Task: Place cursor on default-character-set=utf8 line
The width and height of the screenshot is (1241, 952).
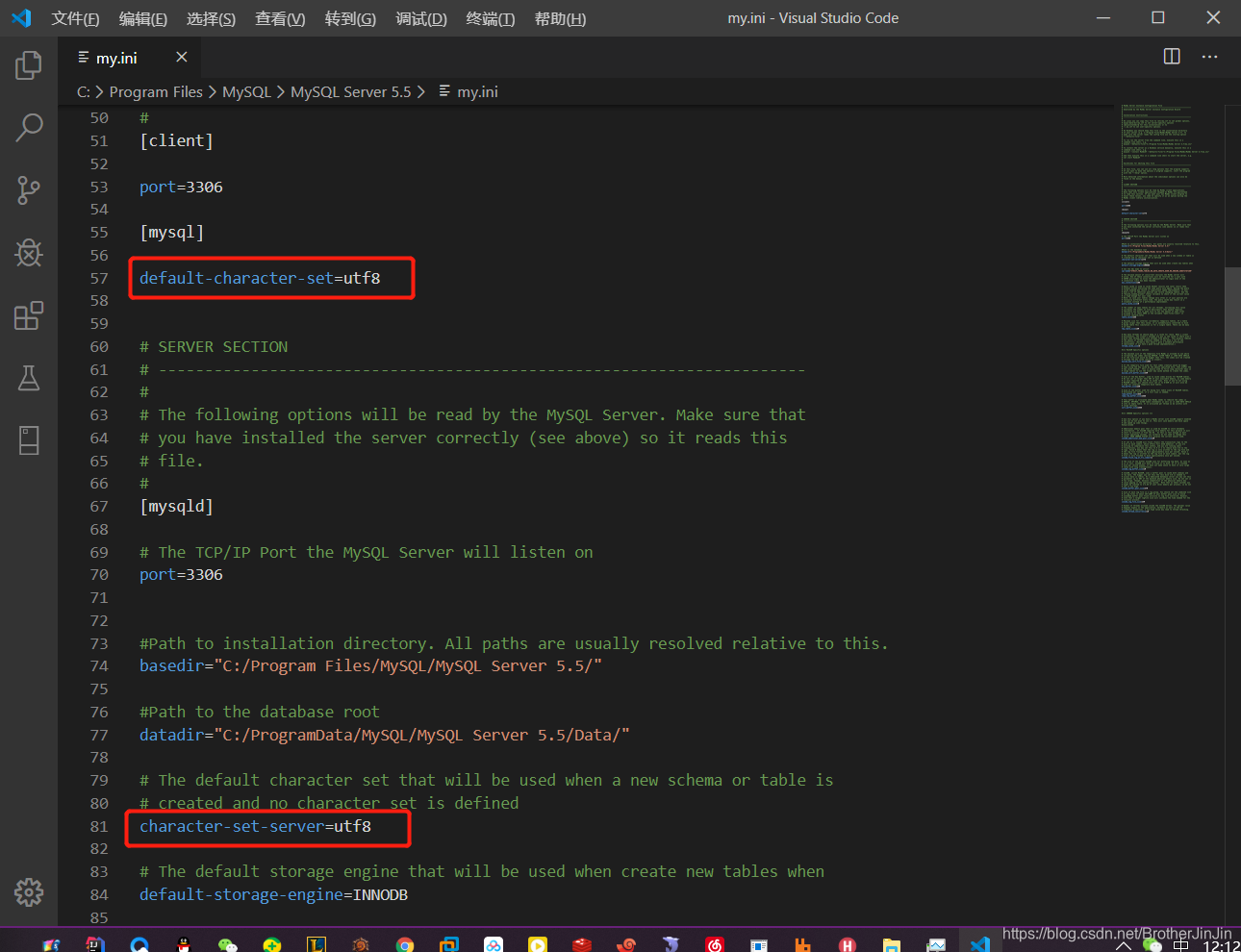Action: tap(260, 278)
